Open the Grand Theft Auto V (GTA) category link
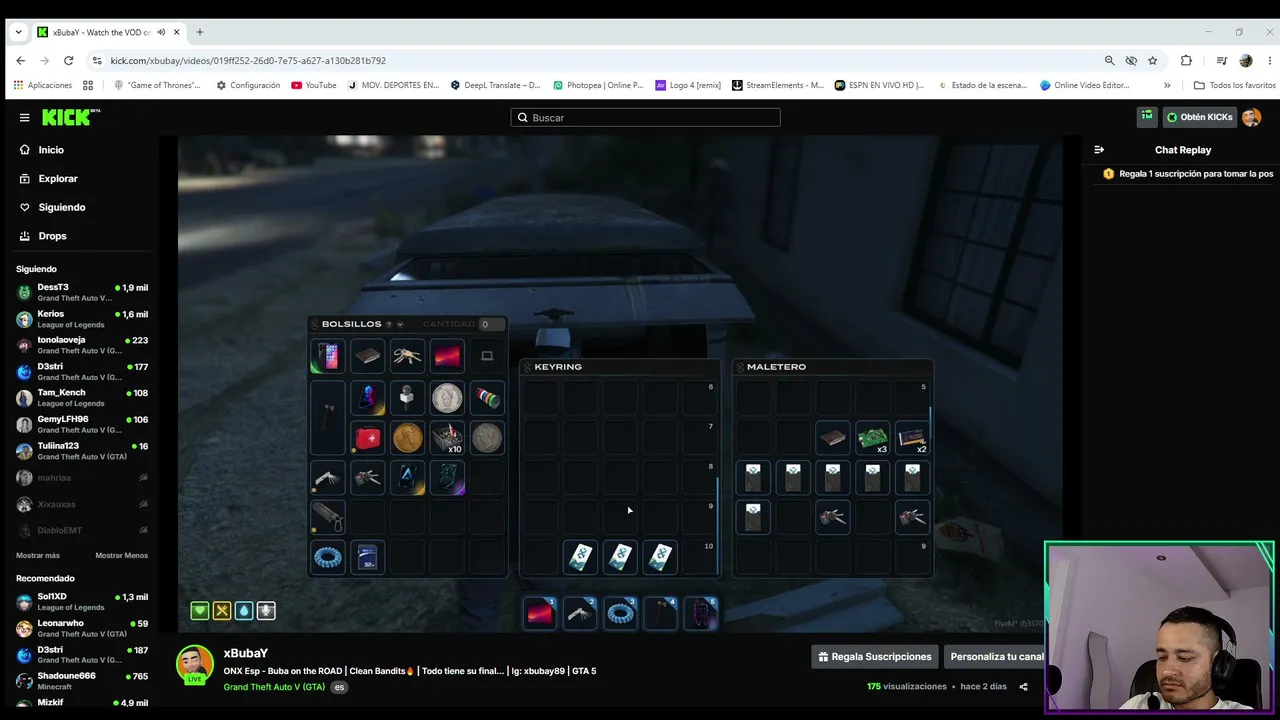The image size is (1280, 720). [x=274, y=687]
